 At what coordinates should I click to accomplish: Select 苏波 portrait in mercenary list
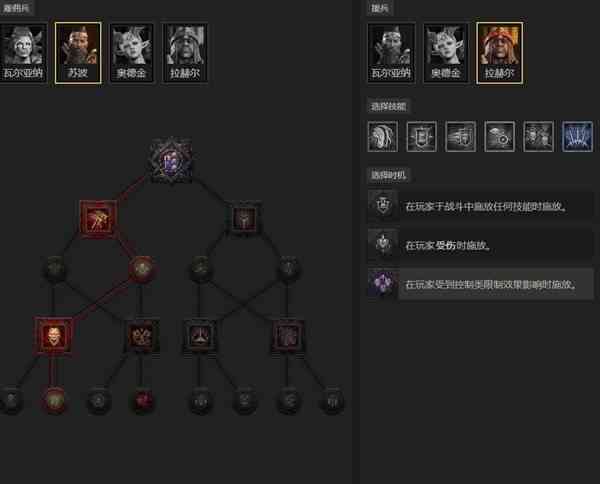78,53
